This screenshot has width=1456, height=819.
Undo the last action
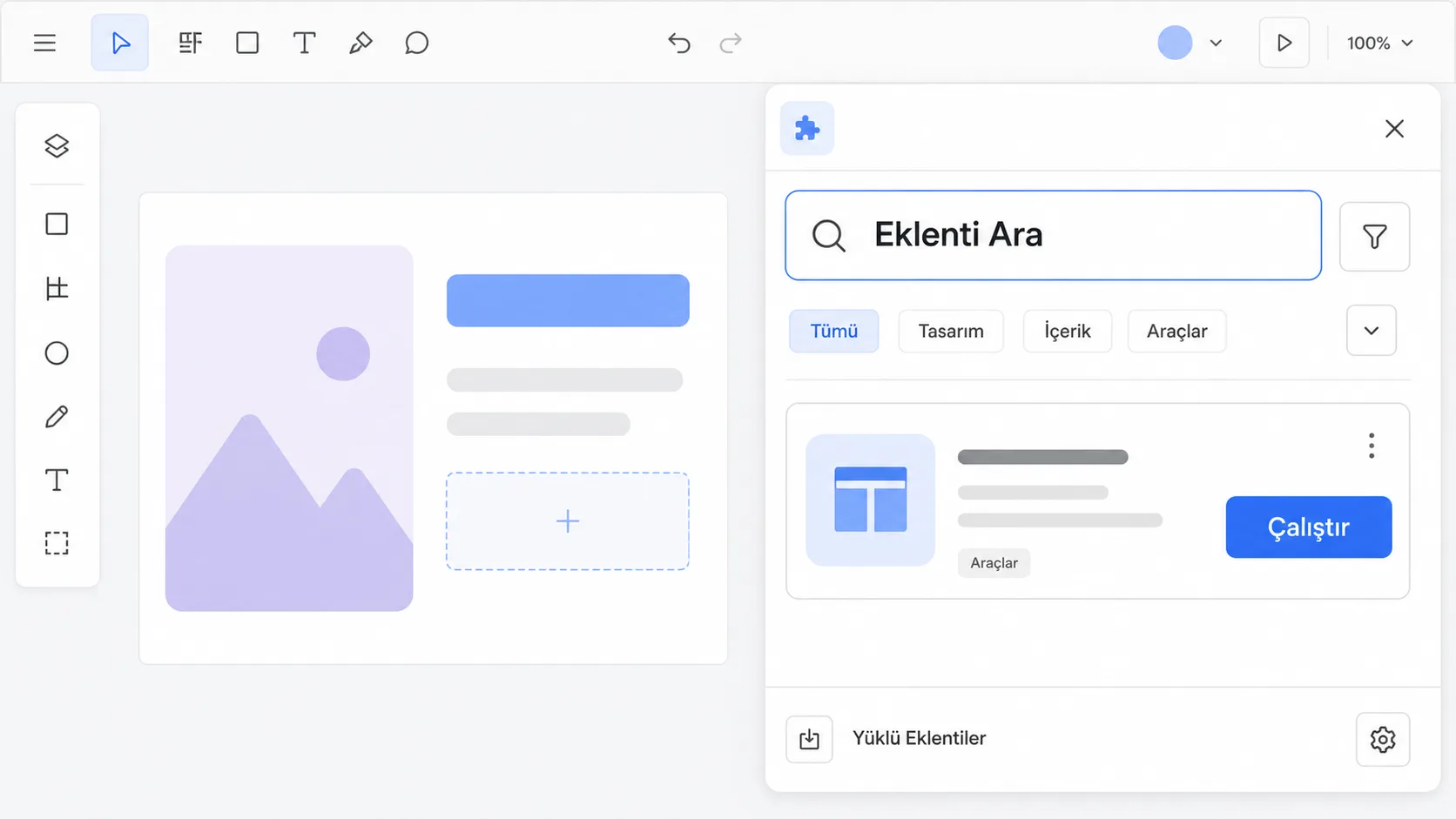click(x=679, y=43)
